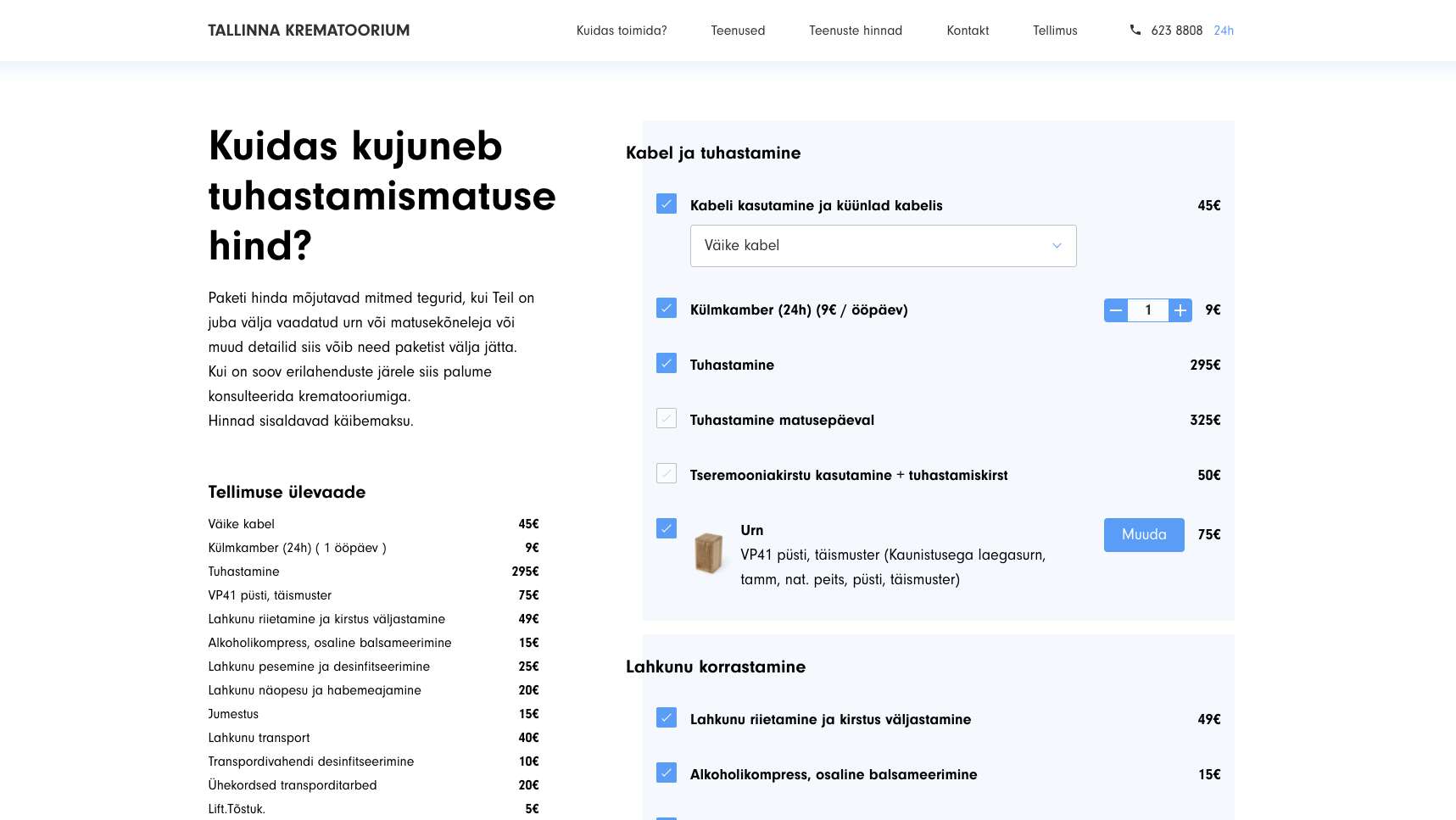Open Kuidas toimida? menu item
This screenshot has height=820, width=1456.
(x=622, y=31)
